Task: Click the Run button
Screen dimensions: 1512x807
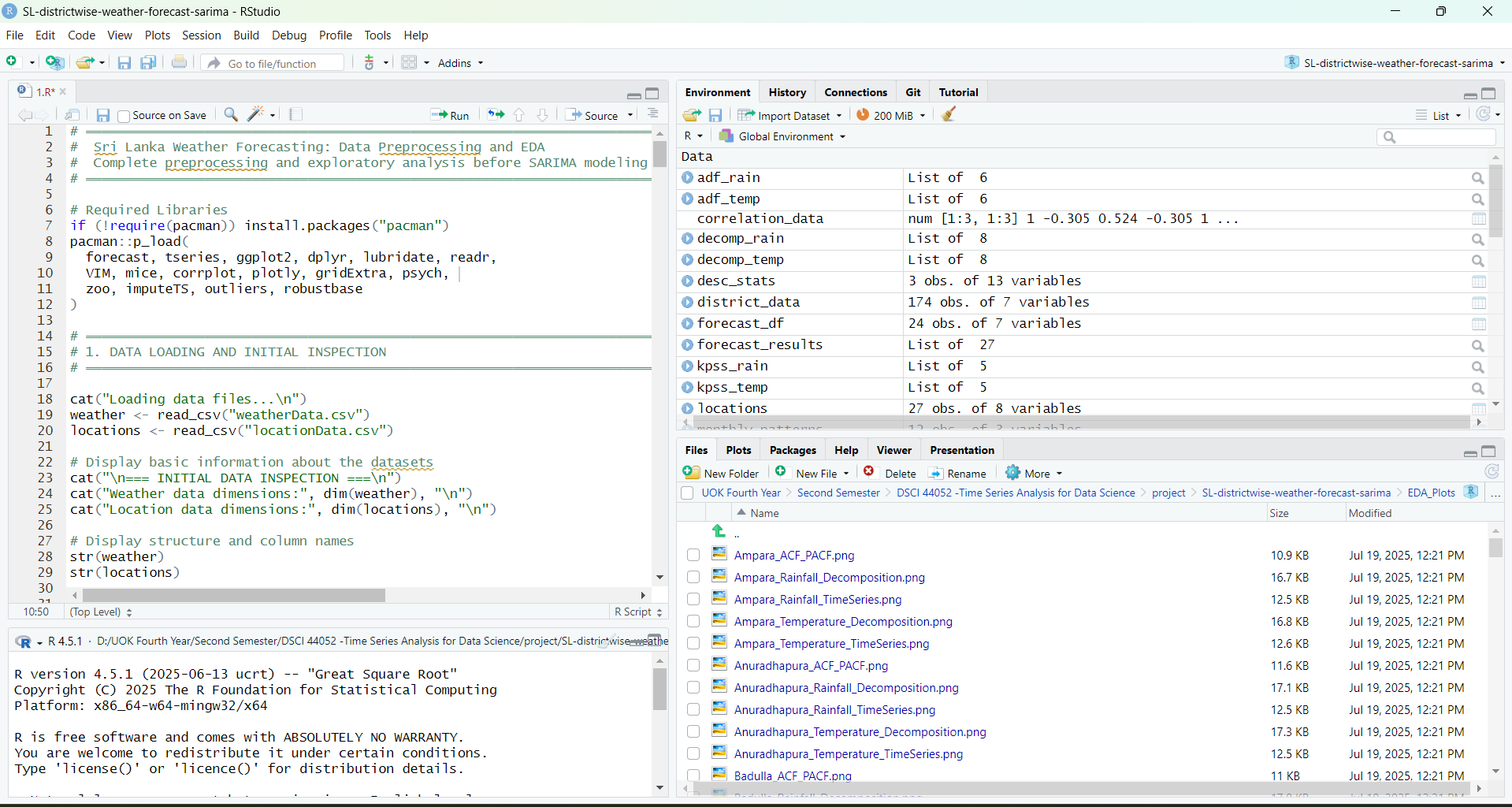Action: pyautogui.click(x=451, y=115)
